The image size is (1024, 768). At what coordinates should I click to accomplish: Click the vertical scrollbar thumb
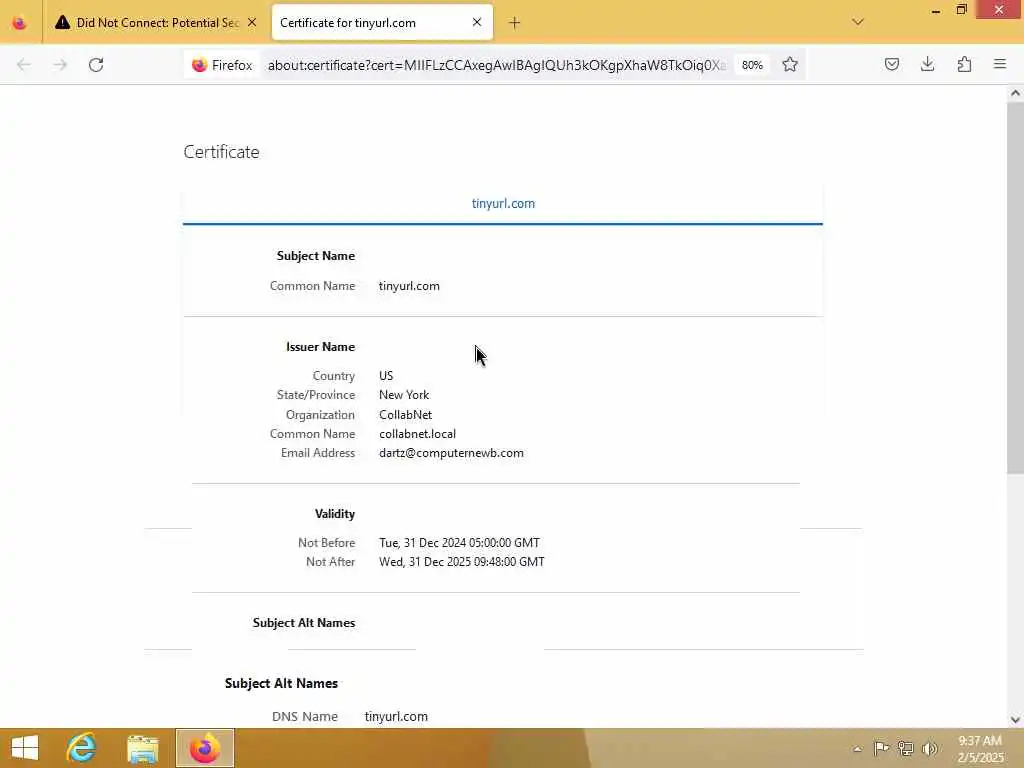coord(1016,287)
